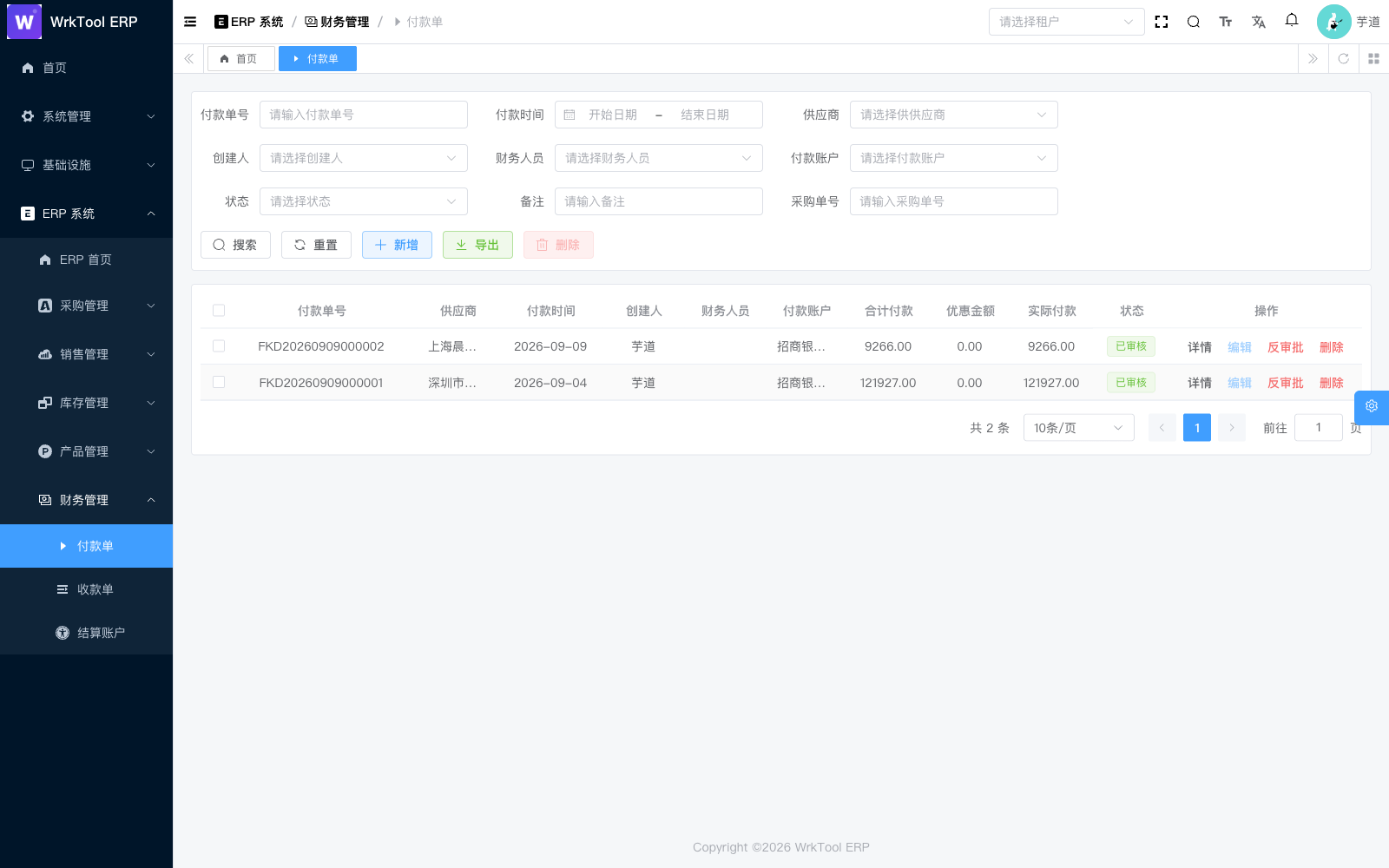Open the 请选择租户 tenant dropdown
The image size is (1389, 868).
(1066, 22)
